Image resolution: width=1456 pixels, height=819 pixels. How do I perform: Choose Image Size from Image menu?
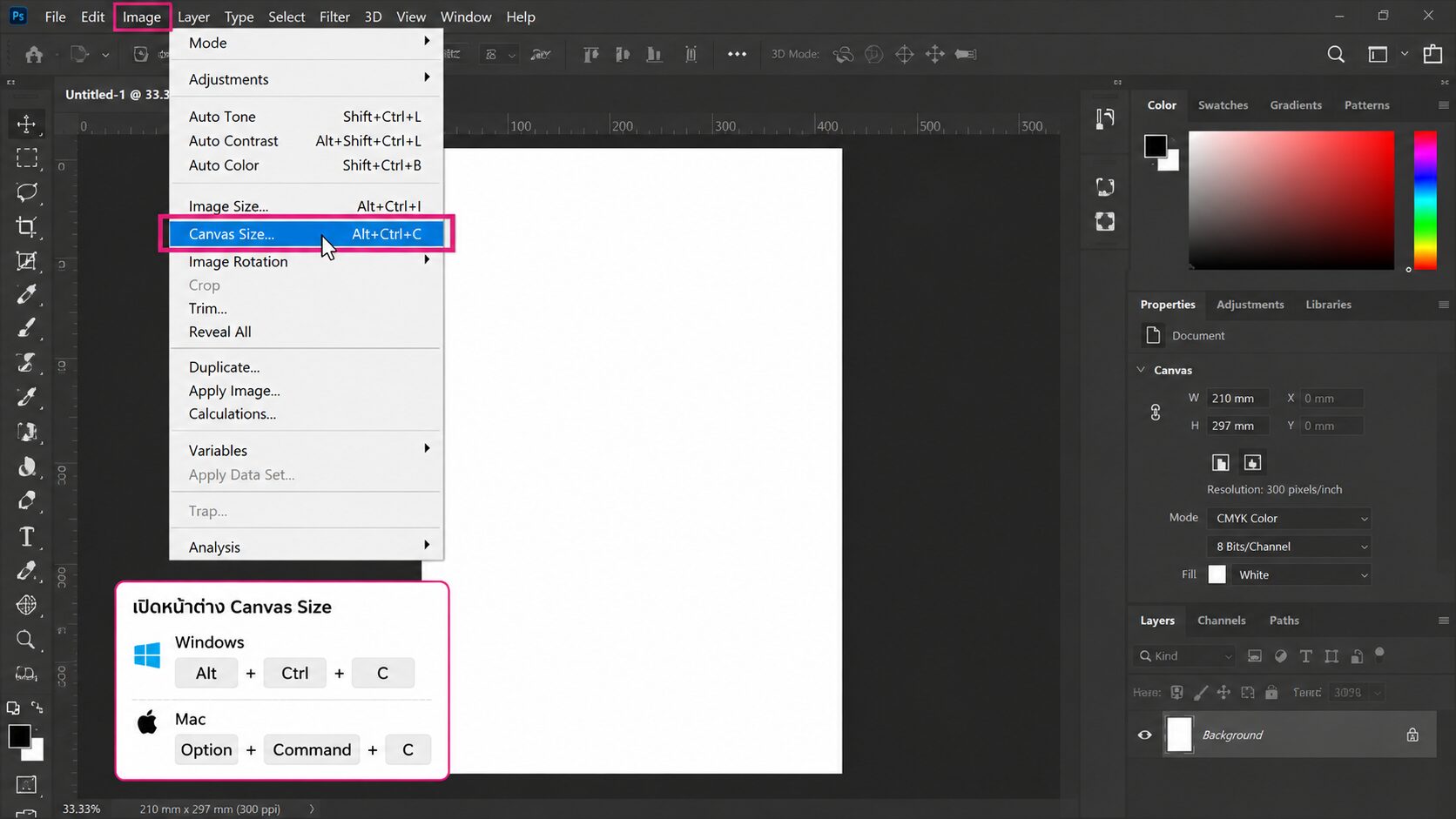click(307, 206)
